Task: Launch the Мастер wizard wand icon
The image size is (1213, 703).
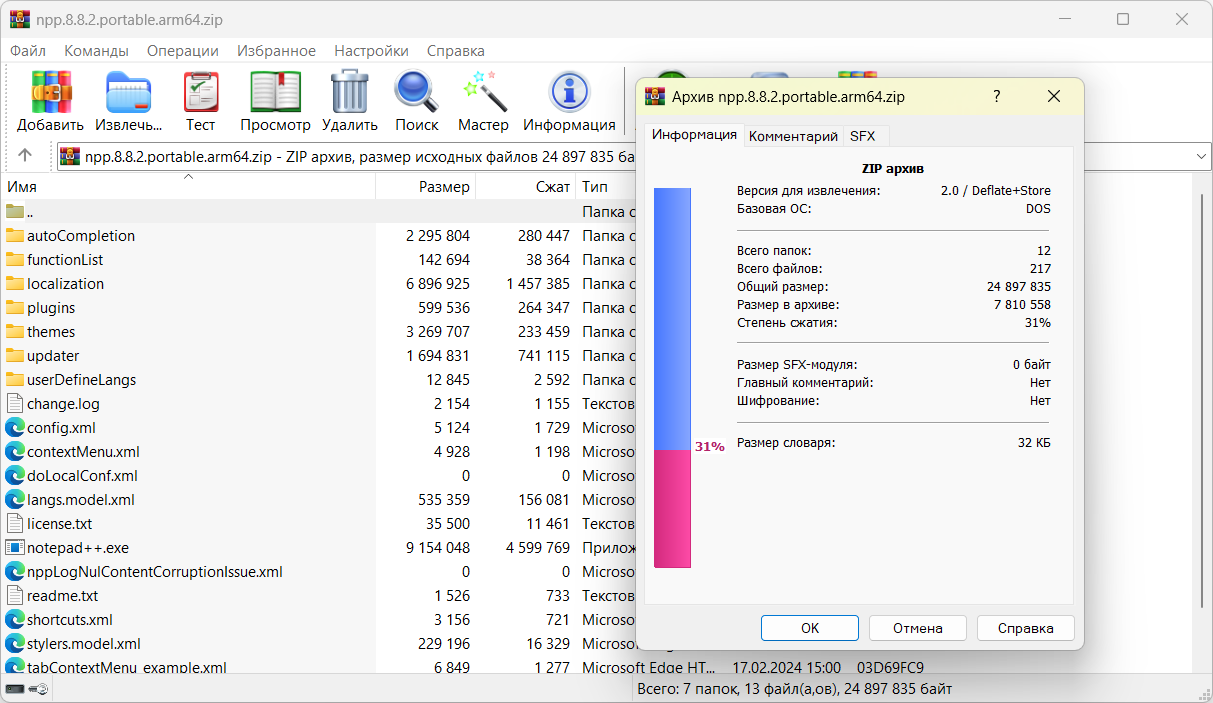Action: 484,92
